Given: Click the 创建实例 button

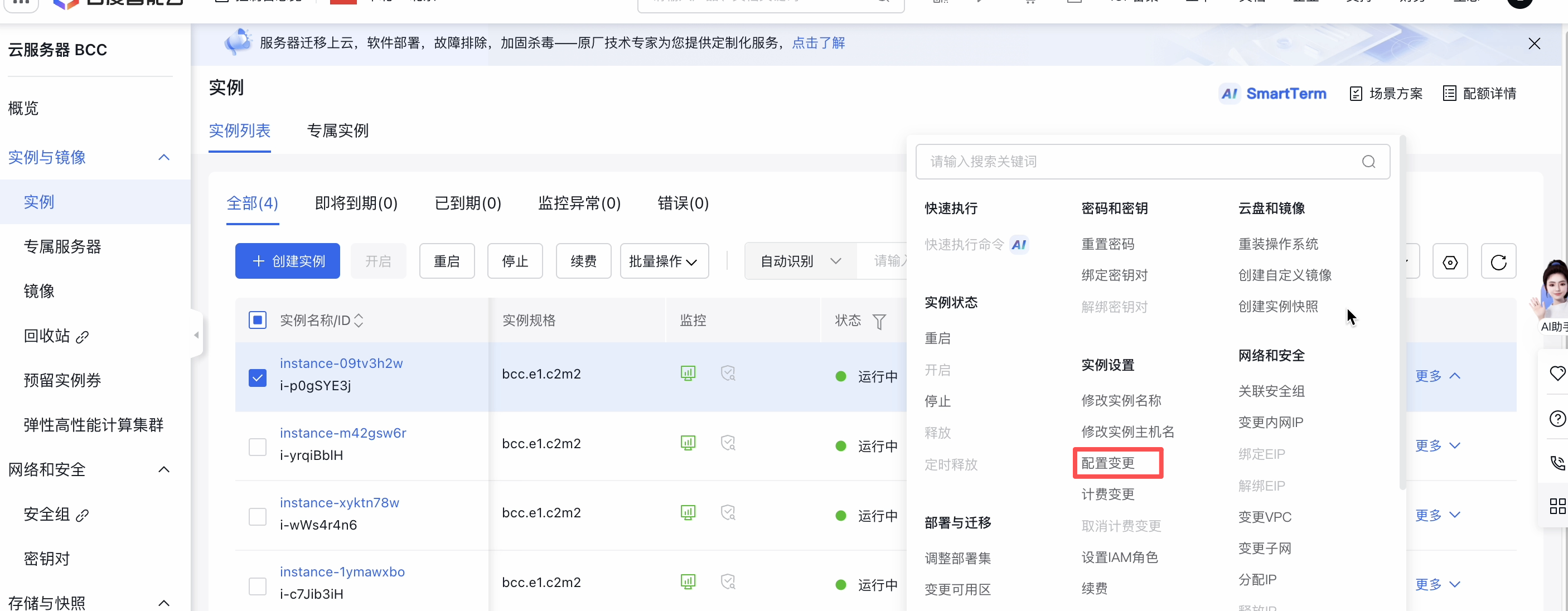Looking at the screenshot, I should [287, 261].
